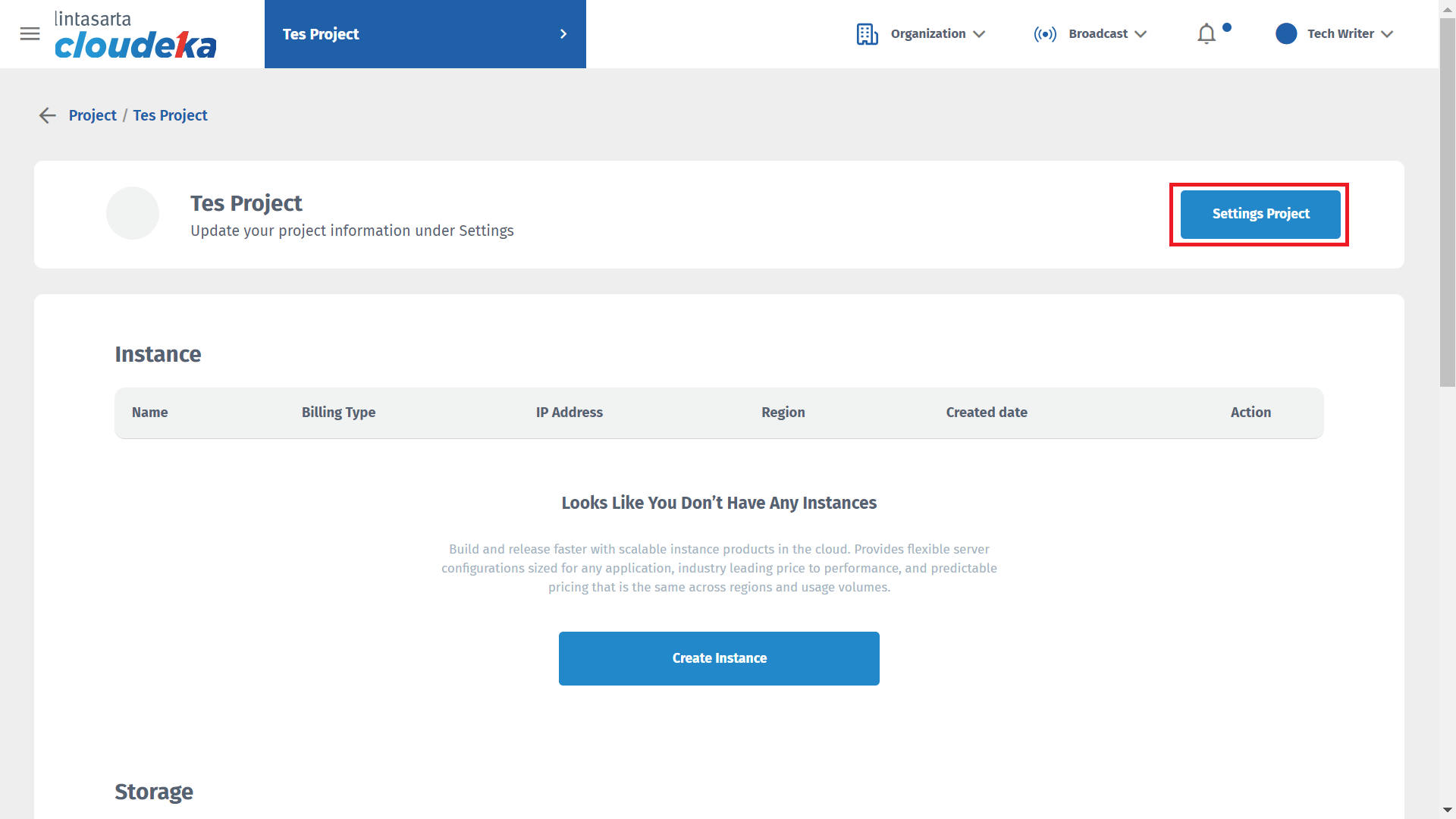Click the Tes Project placeholder image
Screen dimensions: 1456x819
pos(133,213)
